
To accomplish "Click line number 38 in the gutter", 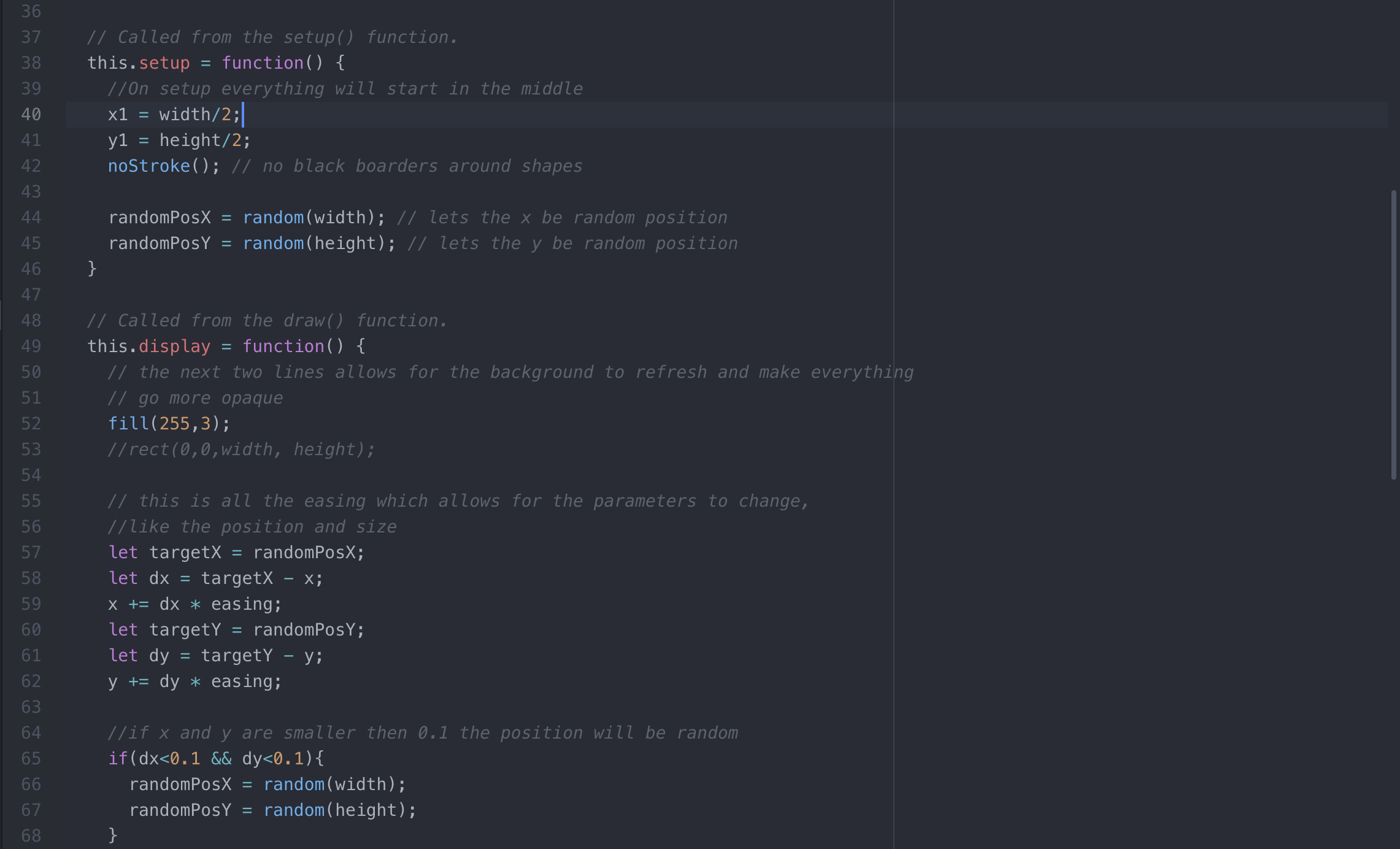I will point(31,63).
